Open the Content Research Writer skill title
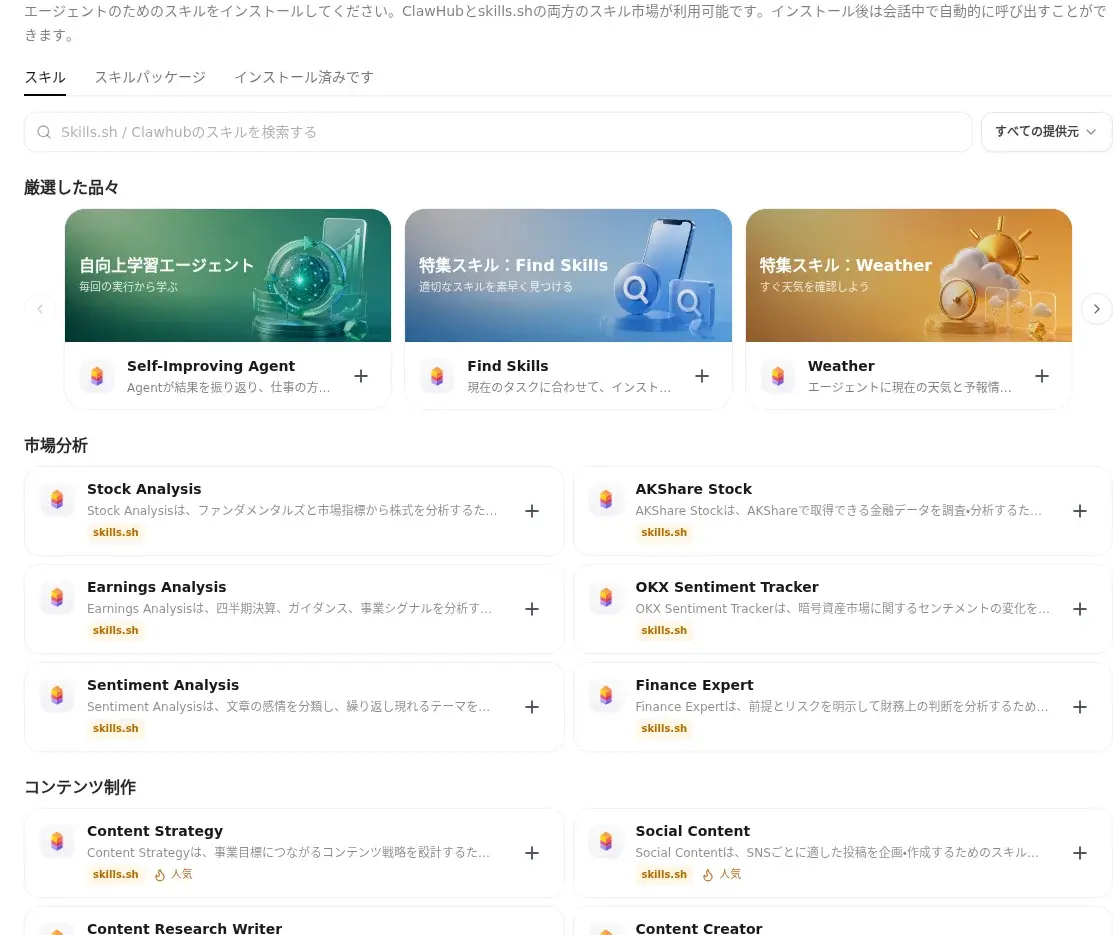 tap(185, 928)
